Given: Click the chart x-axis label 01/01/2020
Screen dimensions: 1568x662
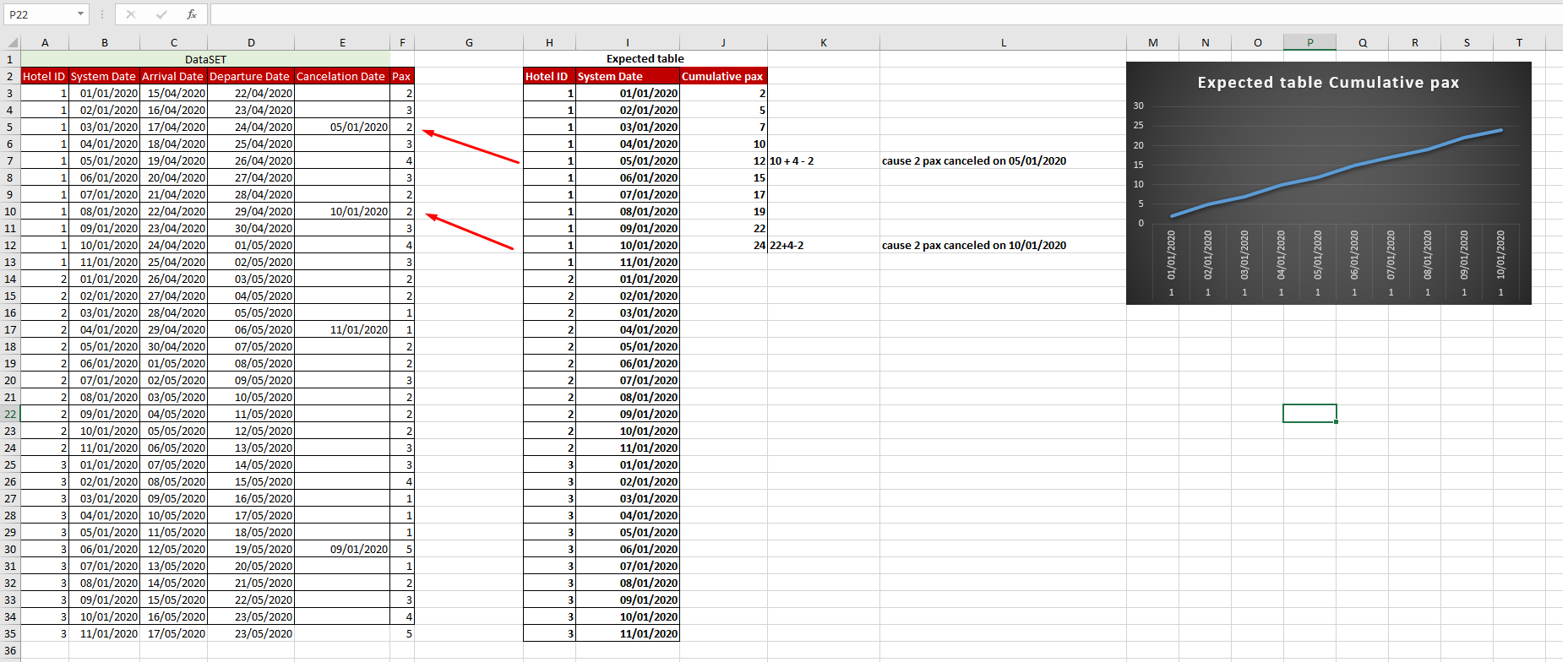Looking at the screenshot, I should pyautogui.click(x=1171, y=254).
